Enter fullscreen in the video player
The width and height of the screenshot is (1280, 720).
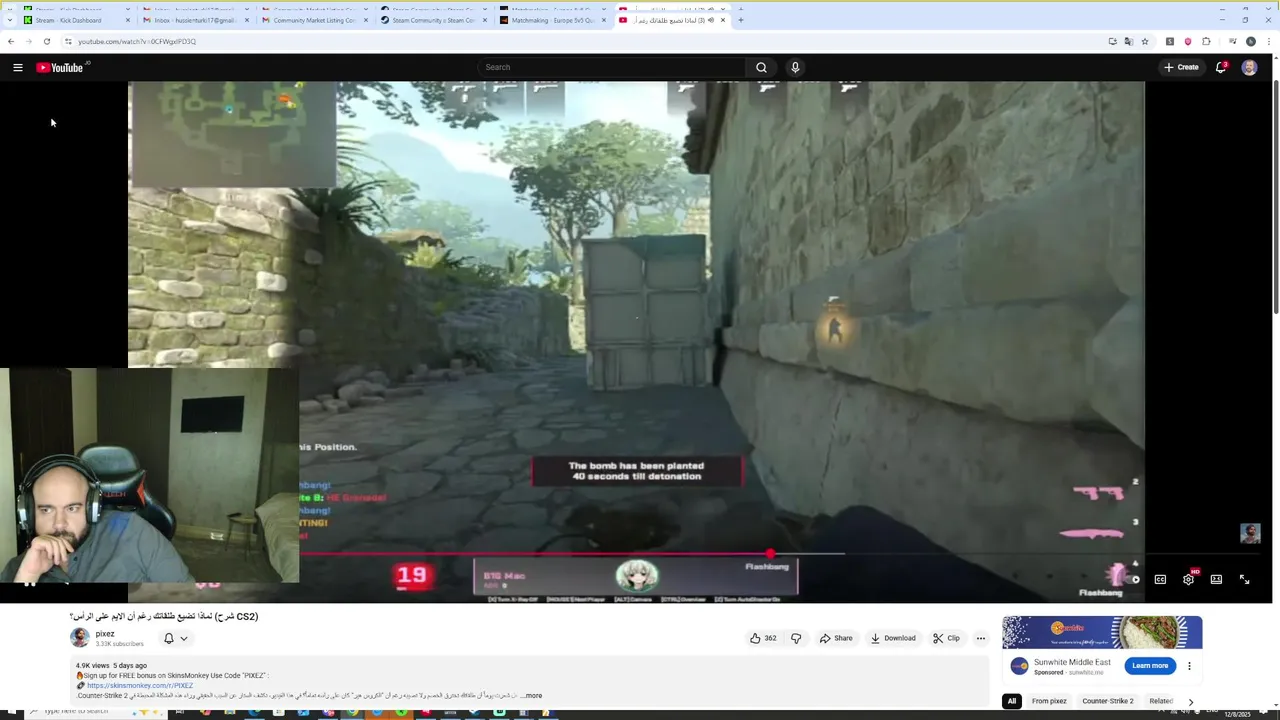pos(1244,579)
